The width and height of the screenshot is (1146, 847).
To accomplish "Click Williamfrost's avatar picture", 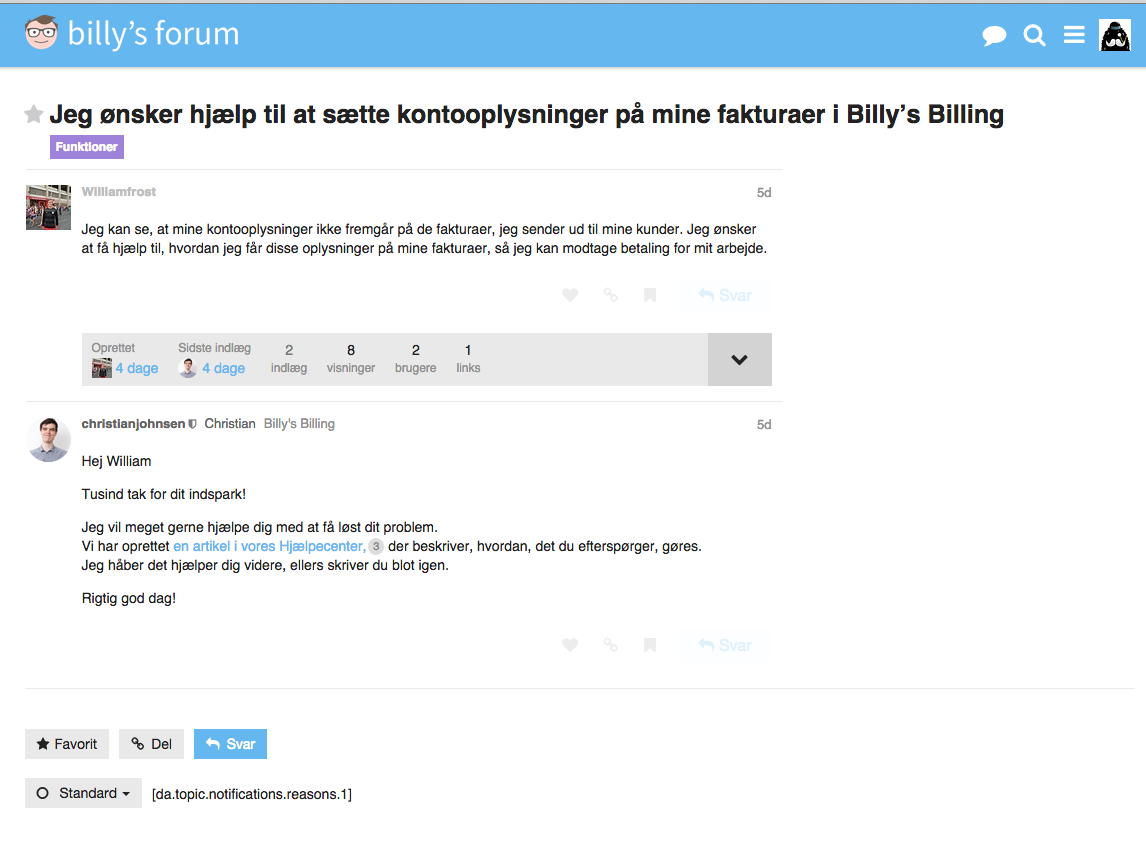I will (48, 208).
